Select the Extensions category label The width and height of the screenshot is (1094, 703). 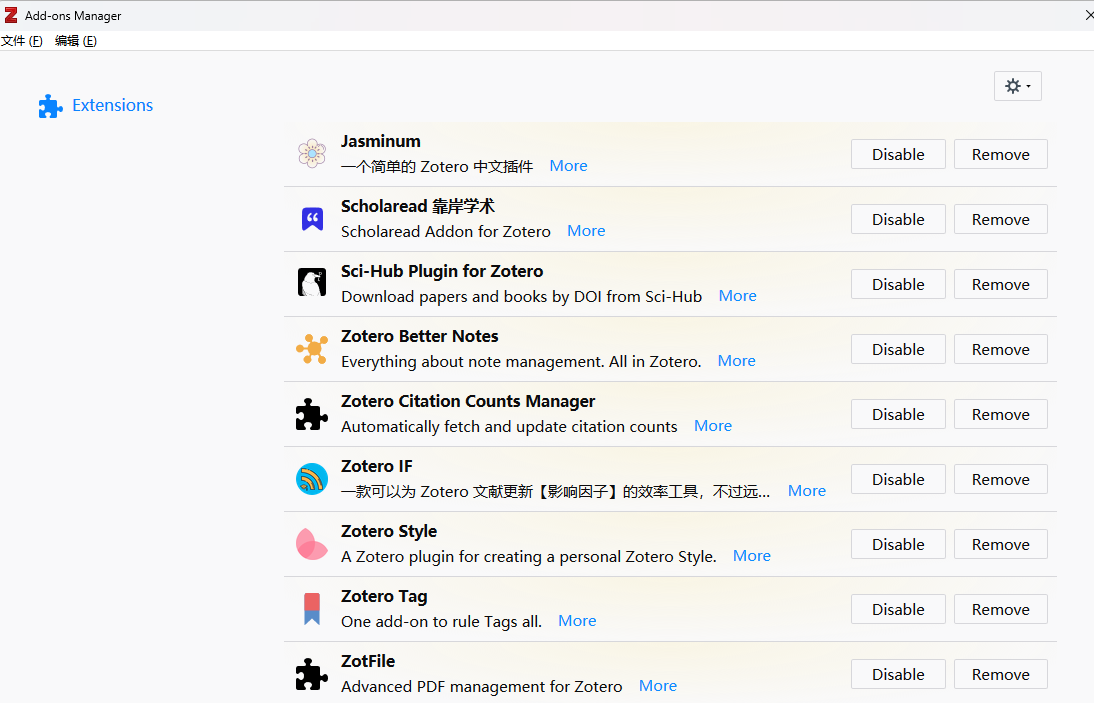112,105
